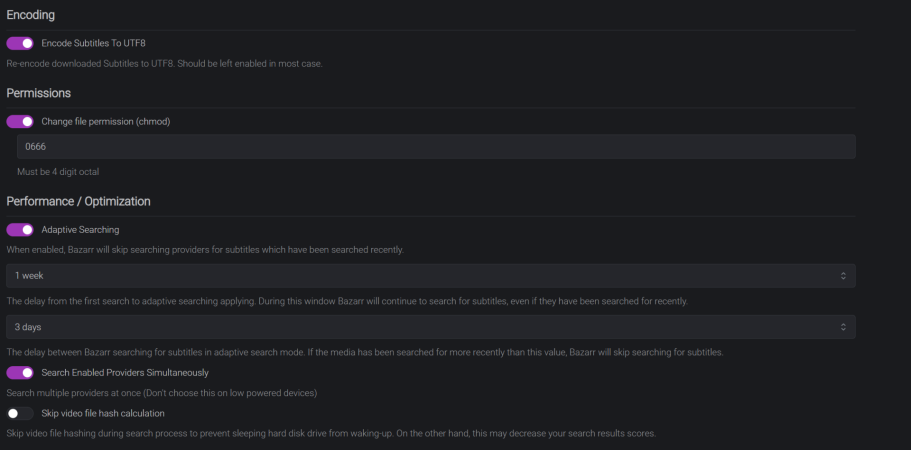Enable the Skip video file hash switch
This screenshot has width=911, height=450.
pos(20,413)
